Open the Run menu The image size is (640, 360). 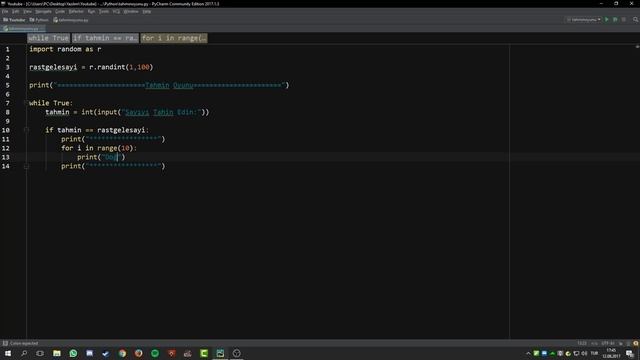[x=91, y=11]
